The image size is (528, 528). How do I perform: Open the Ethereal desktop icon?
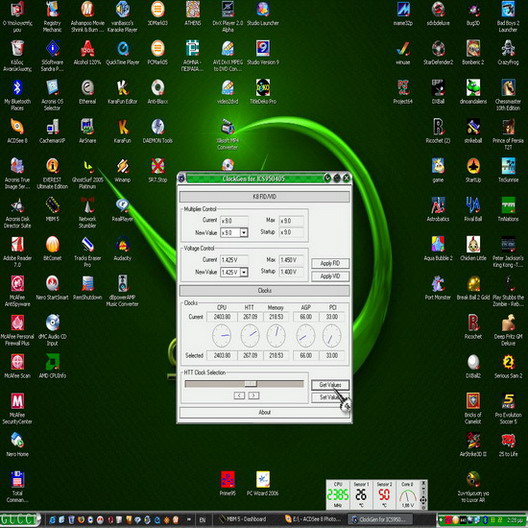tap(88, 92)
